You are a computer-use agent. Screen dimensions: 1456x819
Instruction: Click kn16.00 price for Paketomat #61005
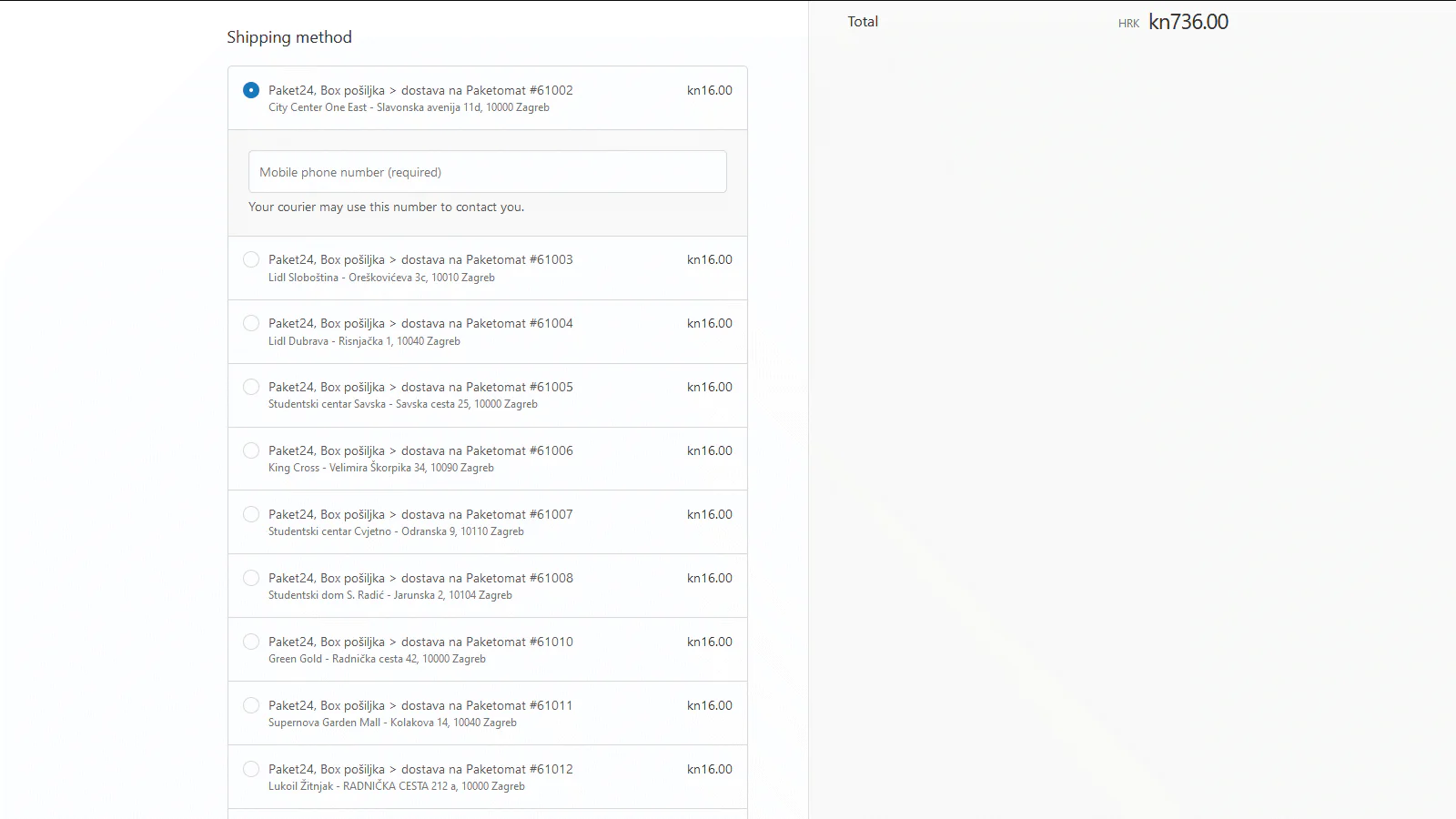tap(710, 387)
